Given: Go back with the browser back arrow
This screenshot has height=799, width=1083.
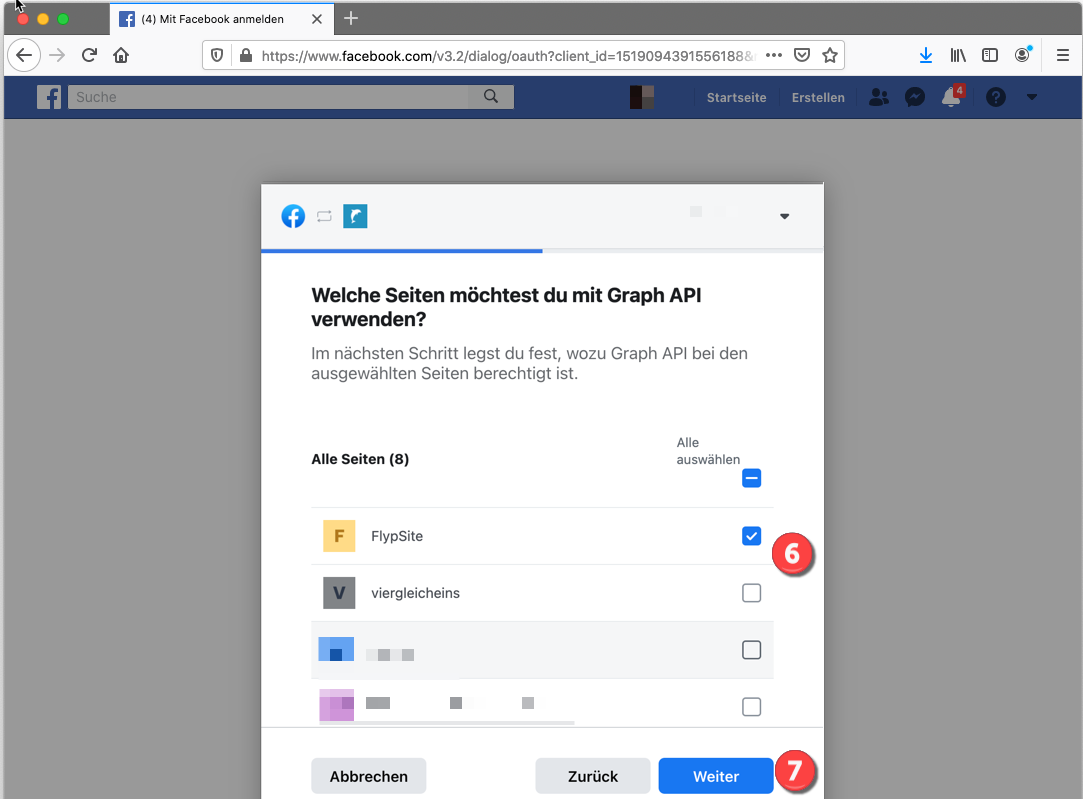Looking at the screenshot, I should point(24,55).
